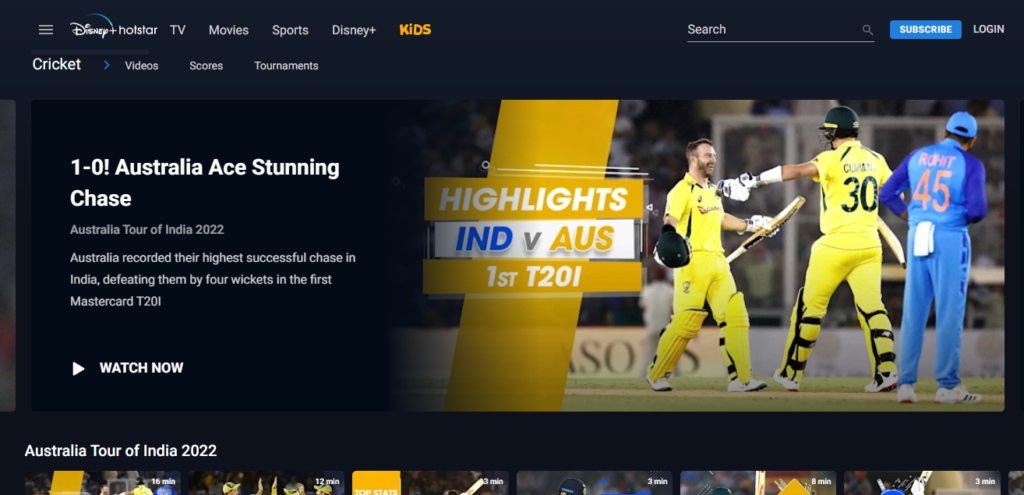The height and width of the screenshot is (495, 1024).
Task: Go to Cricket Scores tab
Action: coord(206,66)
